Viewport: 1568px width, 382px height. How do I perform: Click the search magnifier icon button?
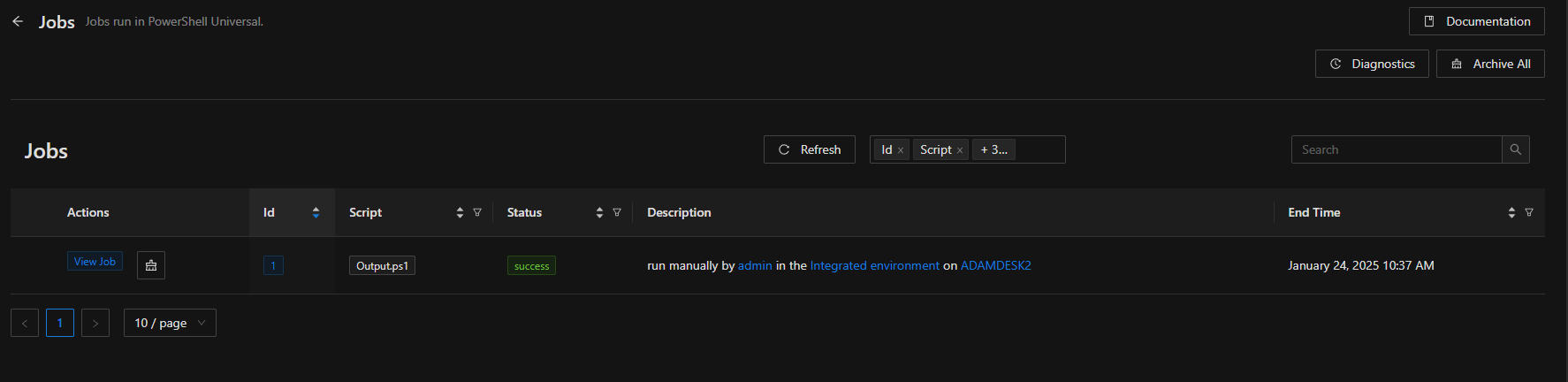pyautogui.click(x=1515, y=149)
